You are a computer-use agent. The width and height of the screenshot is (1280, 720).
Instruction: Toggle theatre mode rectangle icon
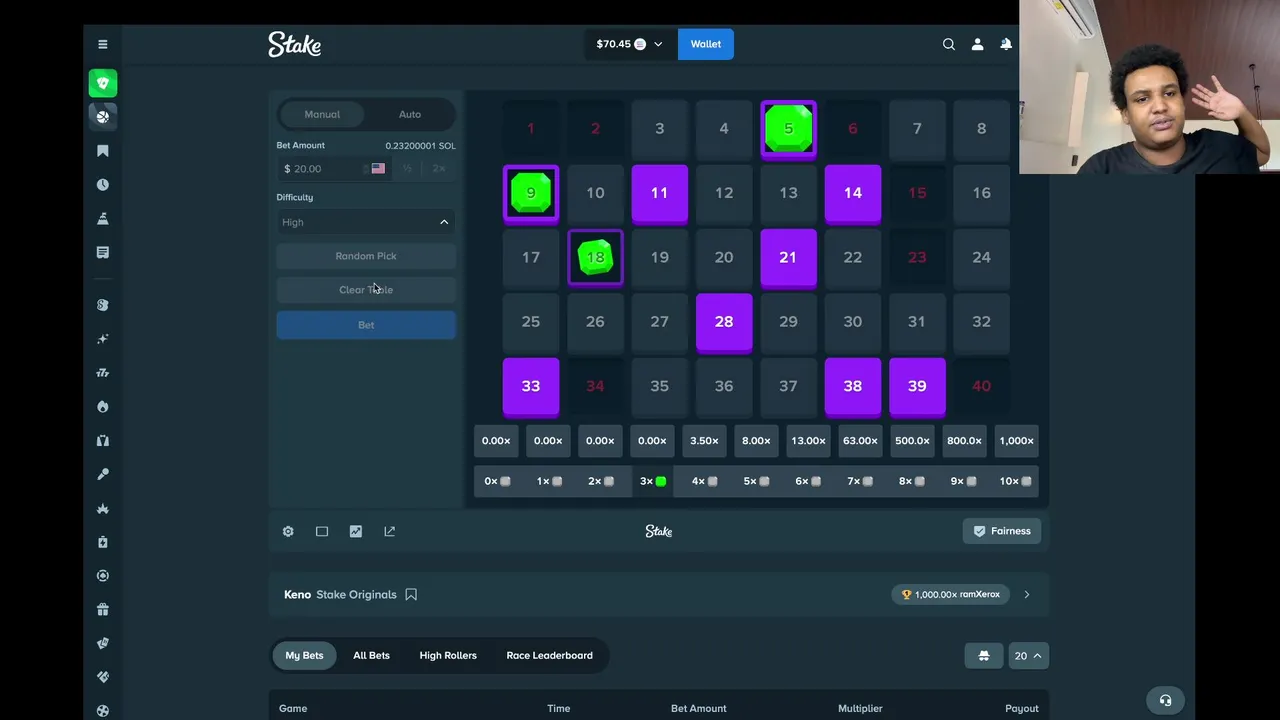click(x=322, y=531)
